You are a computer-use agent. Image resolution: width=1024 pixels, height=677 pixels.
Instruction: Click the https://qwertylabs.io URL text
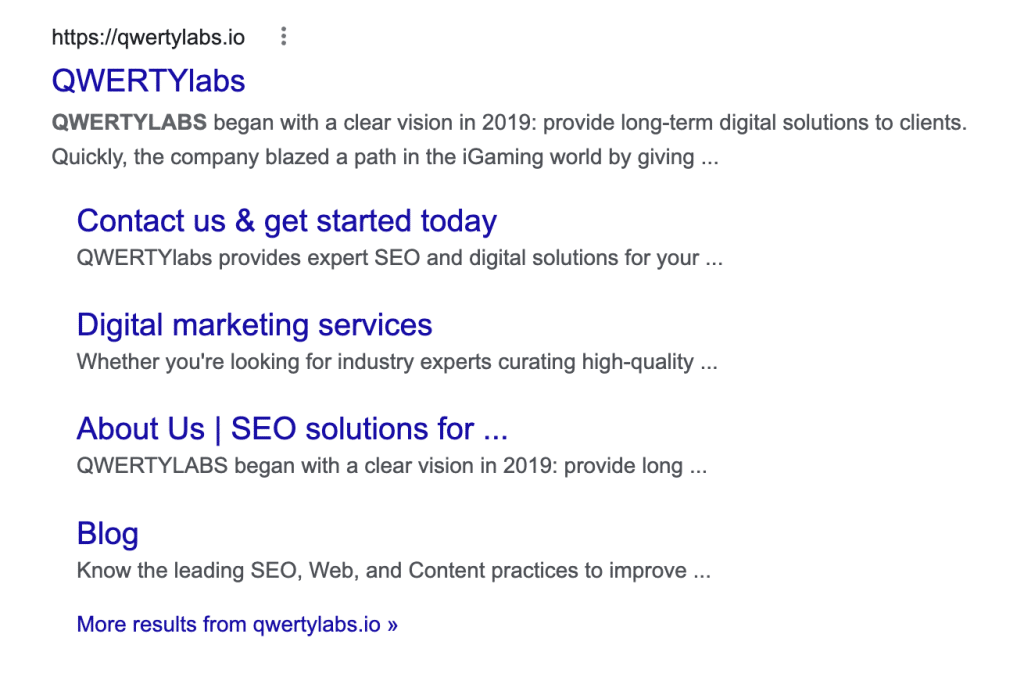tap(147, 38)
